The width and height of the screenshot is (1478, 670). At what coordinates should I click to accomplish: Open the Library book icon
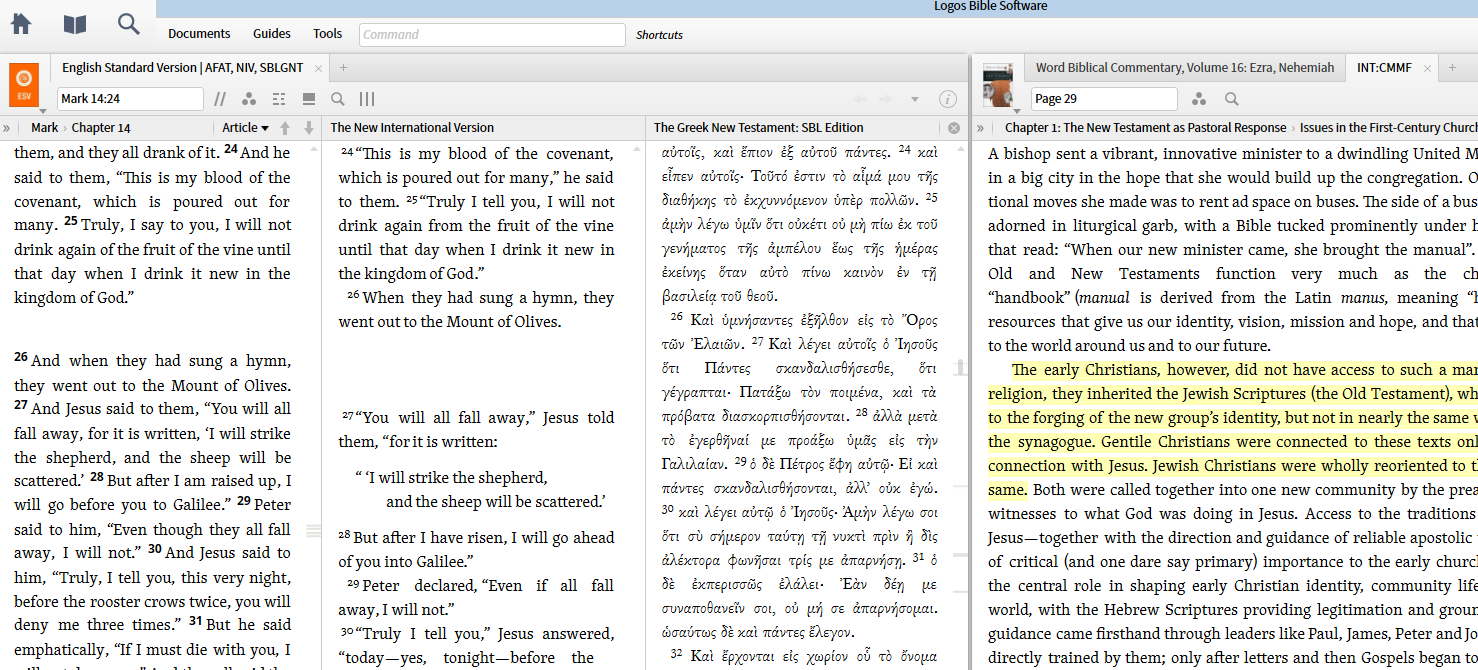75,24
